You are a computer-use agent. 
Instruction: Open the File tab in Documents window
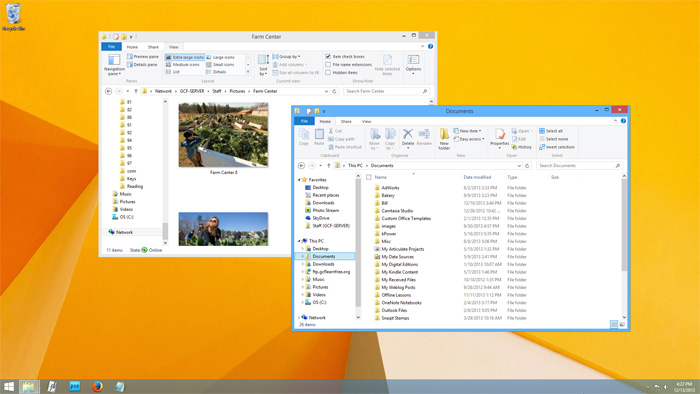[x=304, y=121]
